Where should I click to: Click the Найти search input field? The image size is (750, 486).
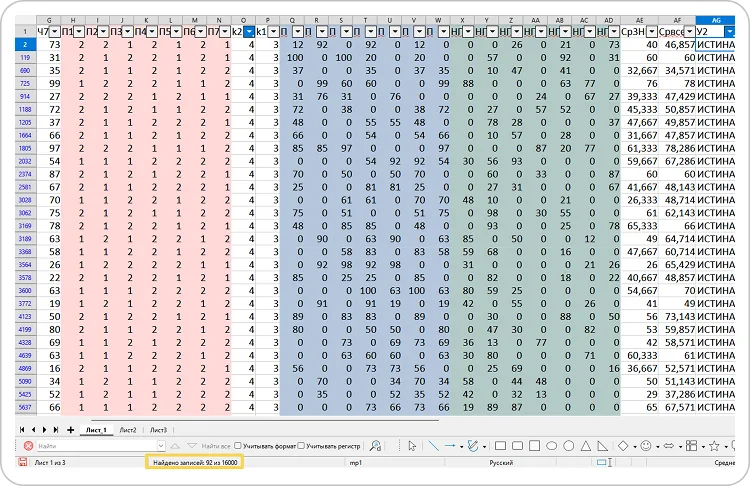[x=96, y=446]
